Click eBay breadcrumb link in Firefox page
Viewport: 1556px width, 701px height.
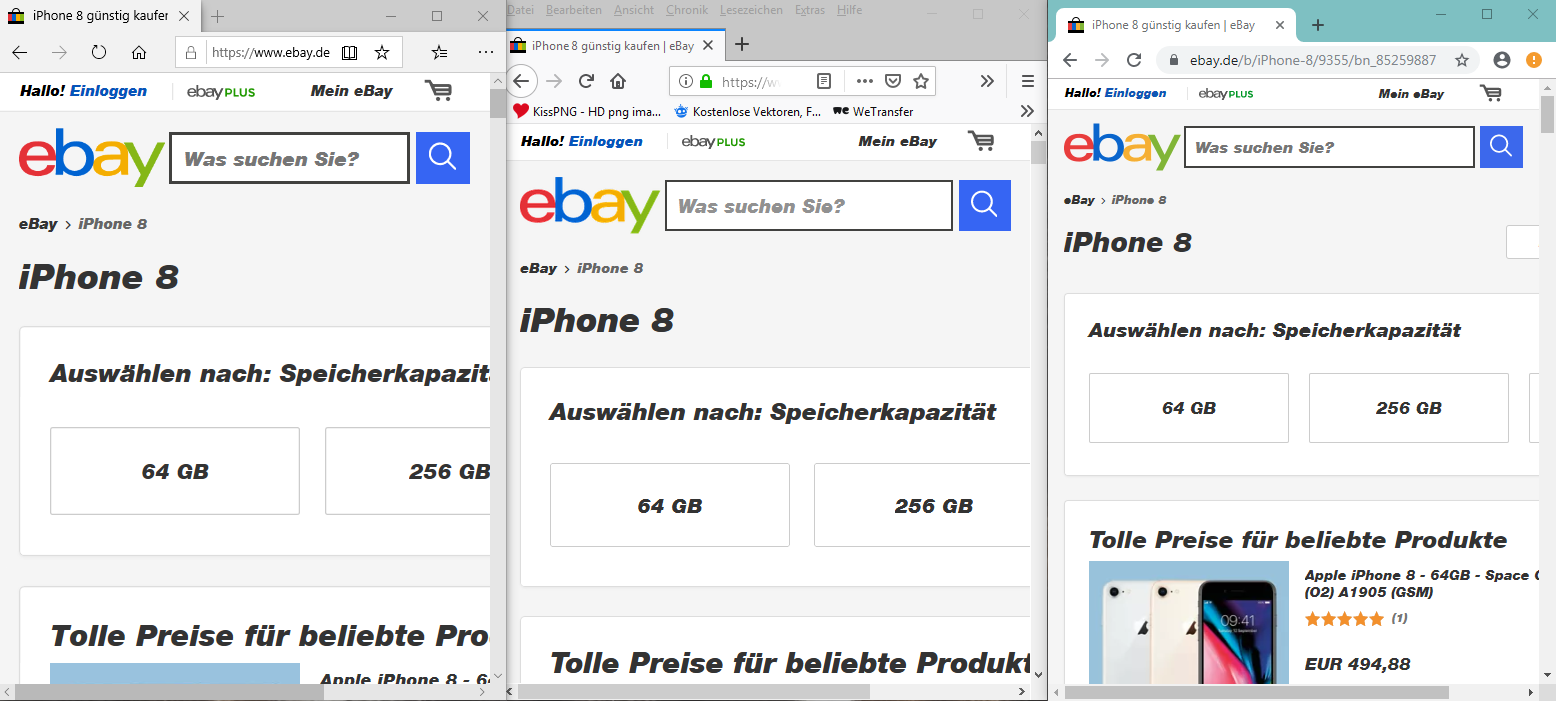point(538,268)
